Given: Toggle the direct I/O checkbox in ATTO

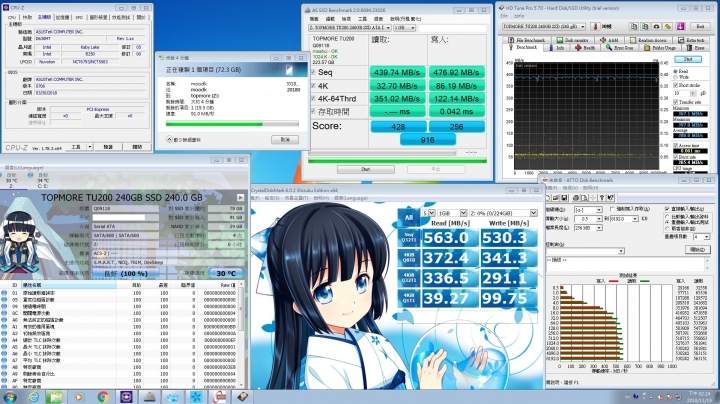Looking at the screenshot, I should (667, 209).
